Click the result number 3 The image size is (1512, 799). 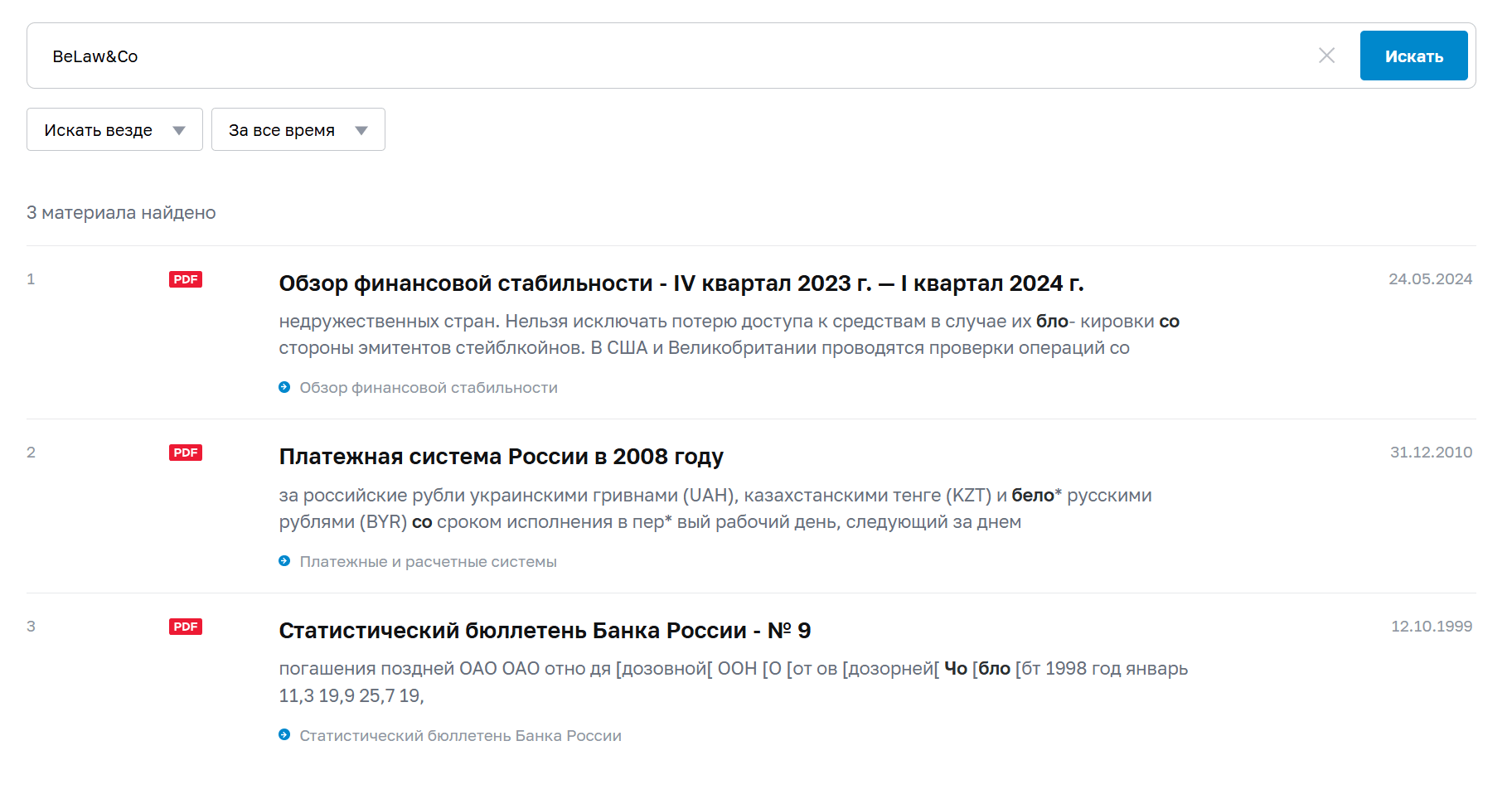point(31,627)
